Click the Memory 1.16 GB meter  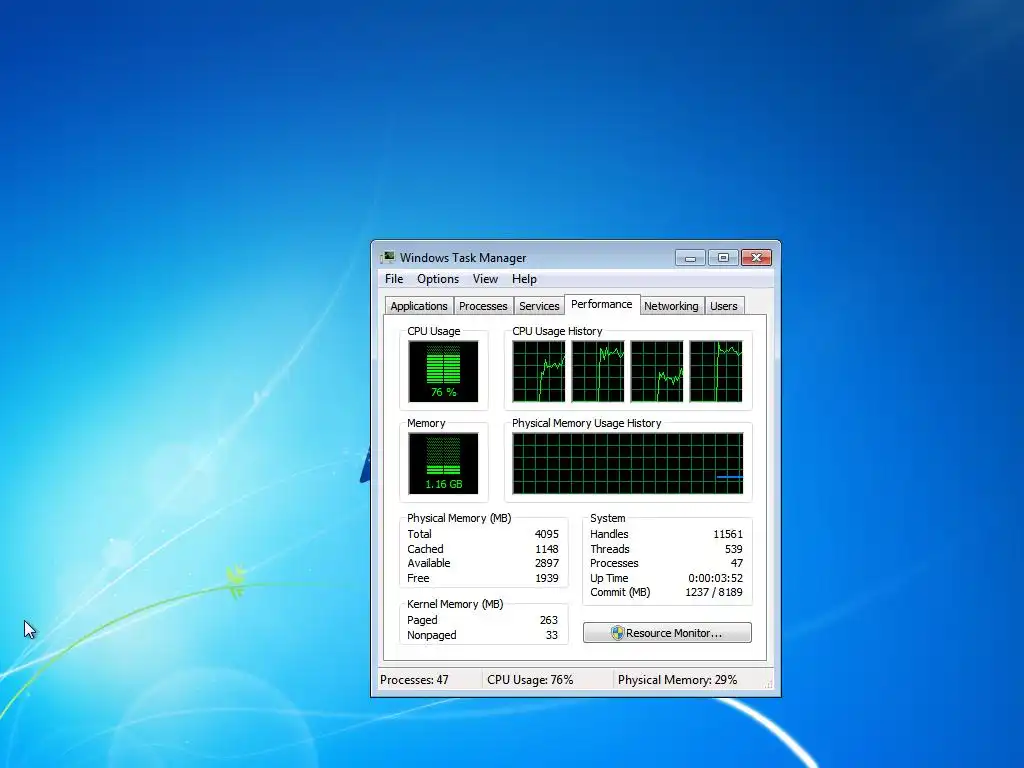443,464
